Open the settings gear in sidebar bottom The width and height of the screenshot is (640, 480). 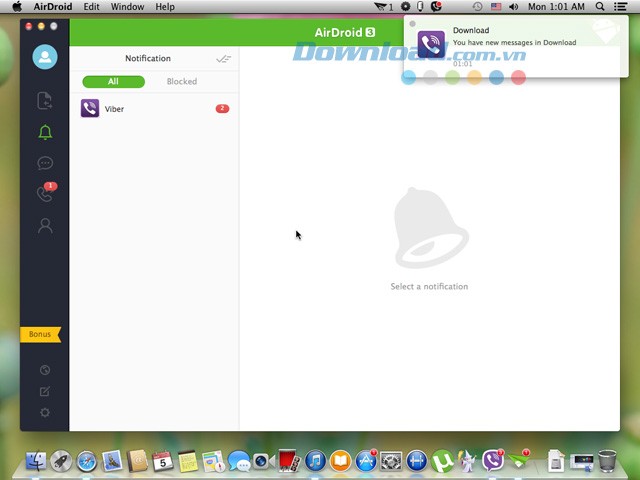[x=44, y=413]
